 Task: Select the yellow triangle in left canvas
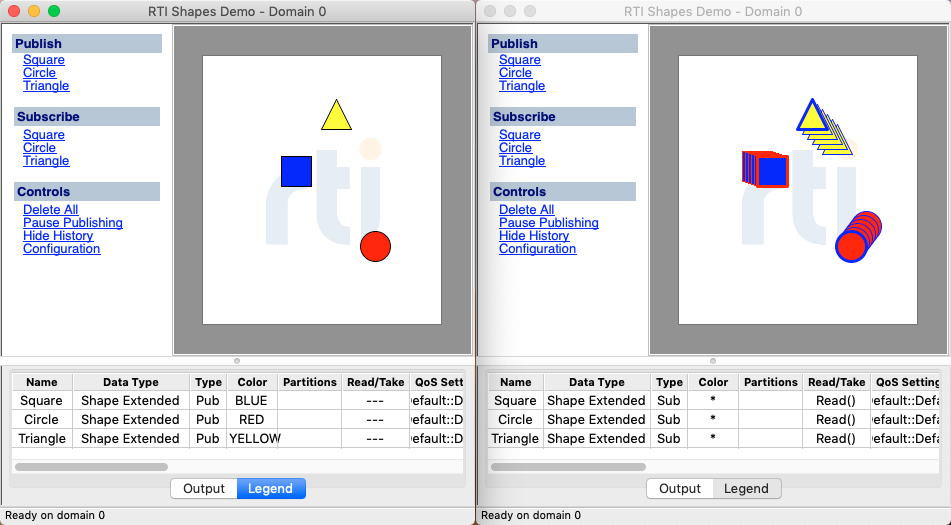(336, 118)
